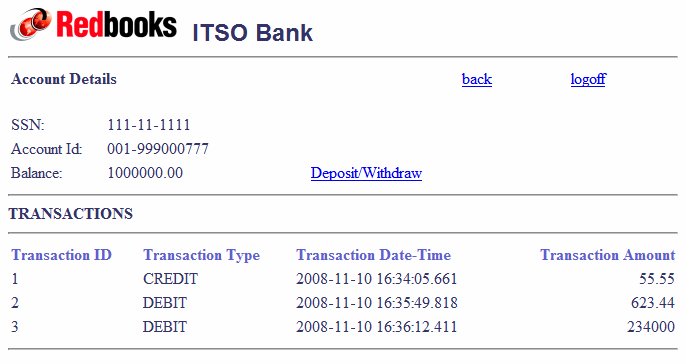Select transaction ID 1 row

click(x=343, y=279)
